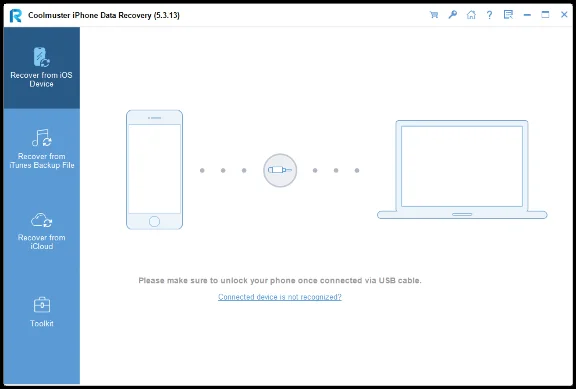Screen dimensions: 576x389
Task: Minimize the Coolmuster window
Action: (x=527, y=15)
